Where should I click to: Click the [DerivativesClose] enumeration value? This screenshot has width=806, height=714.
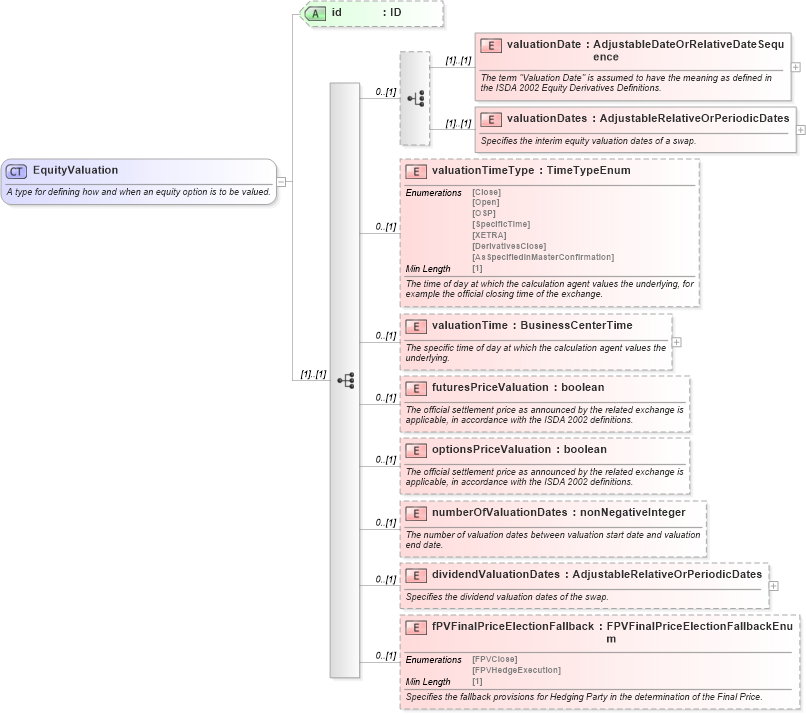pos(509,246)
